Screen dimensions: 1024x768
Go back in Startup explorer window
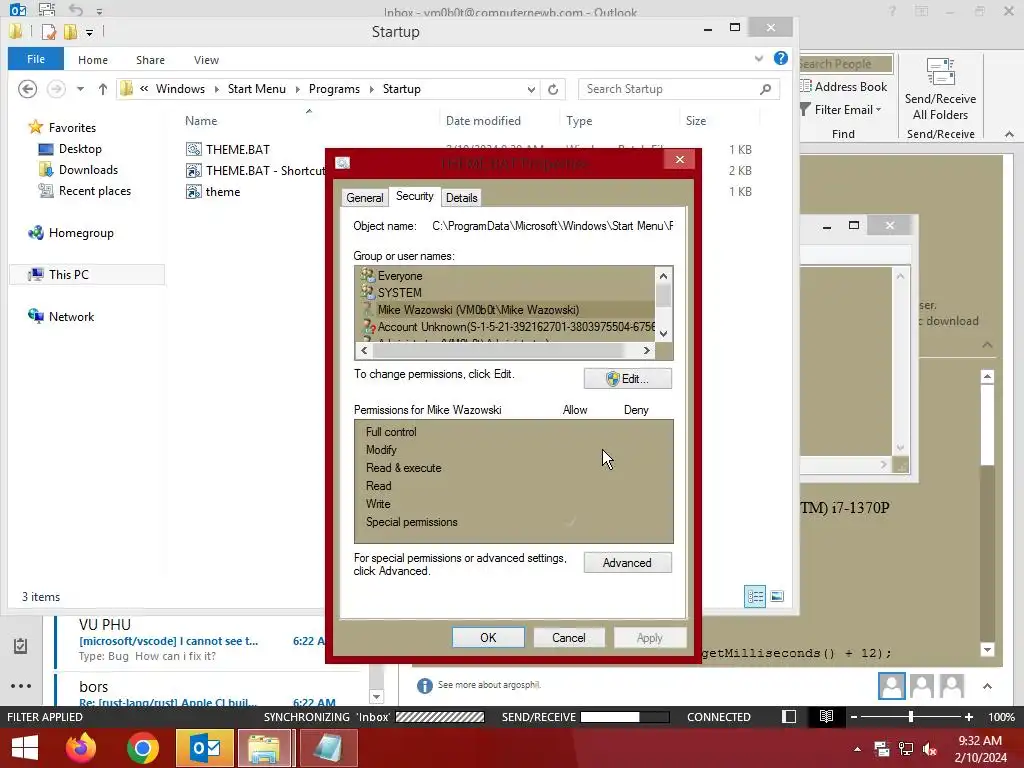pos(27,89)
